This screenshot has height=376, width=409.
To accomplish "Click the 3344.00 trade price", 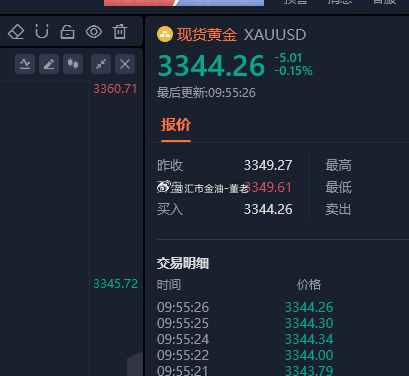I will click(309, 355).
